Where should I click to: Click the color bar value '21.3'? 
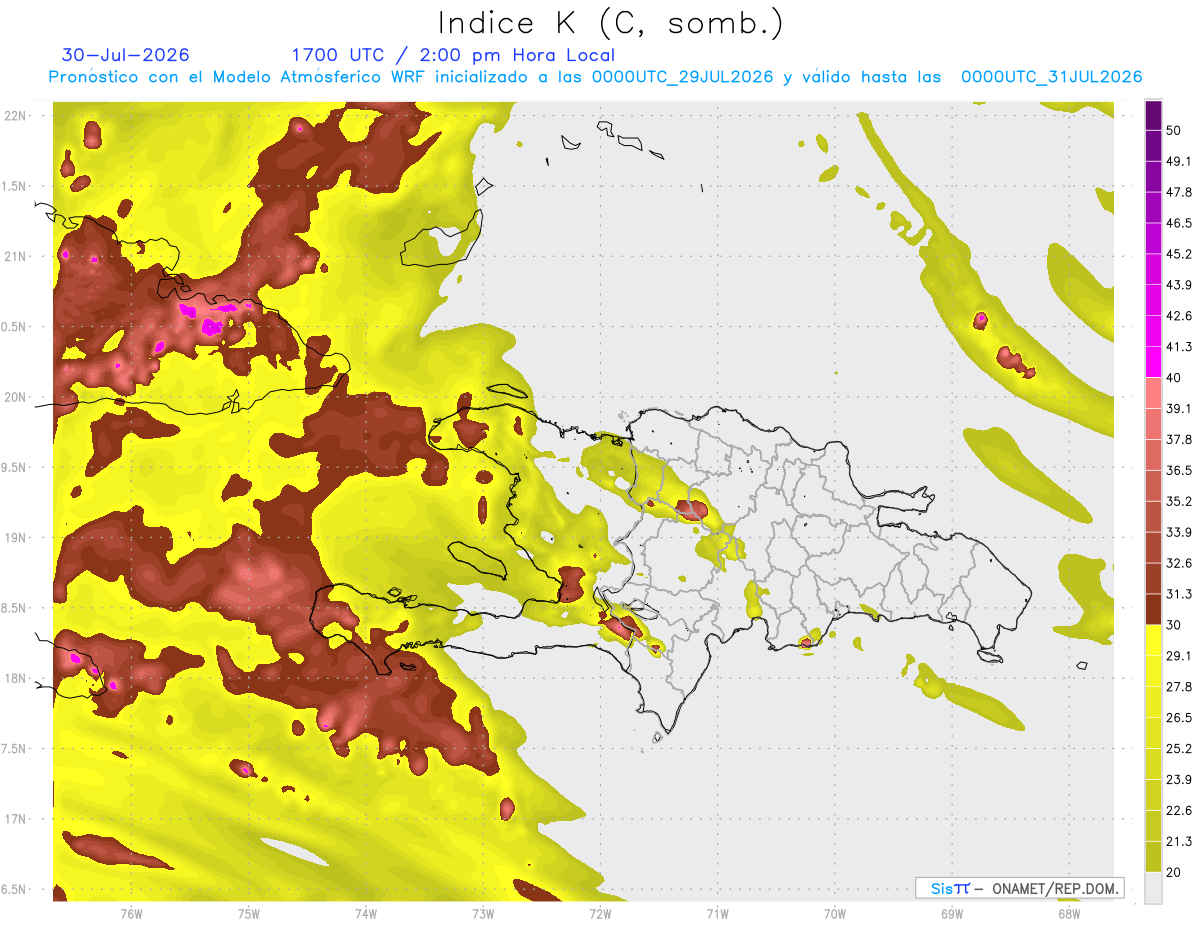coord(1180,841)
